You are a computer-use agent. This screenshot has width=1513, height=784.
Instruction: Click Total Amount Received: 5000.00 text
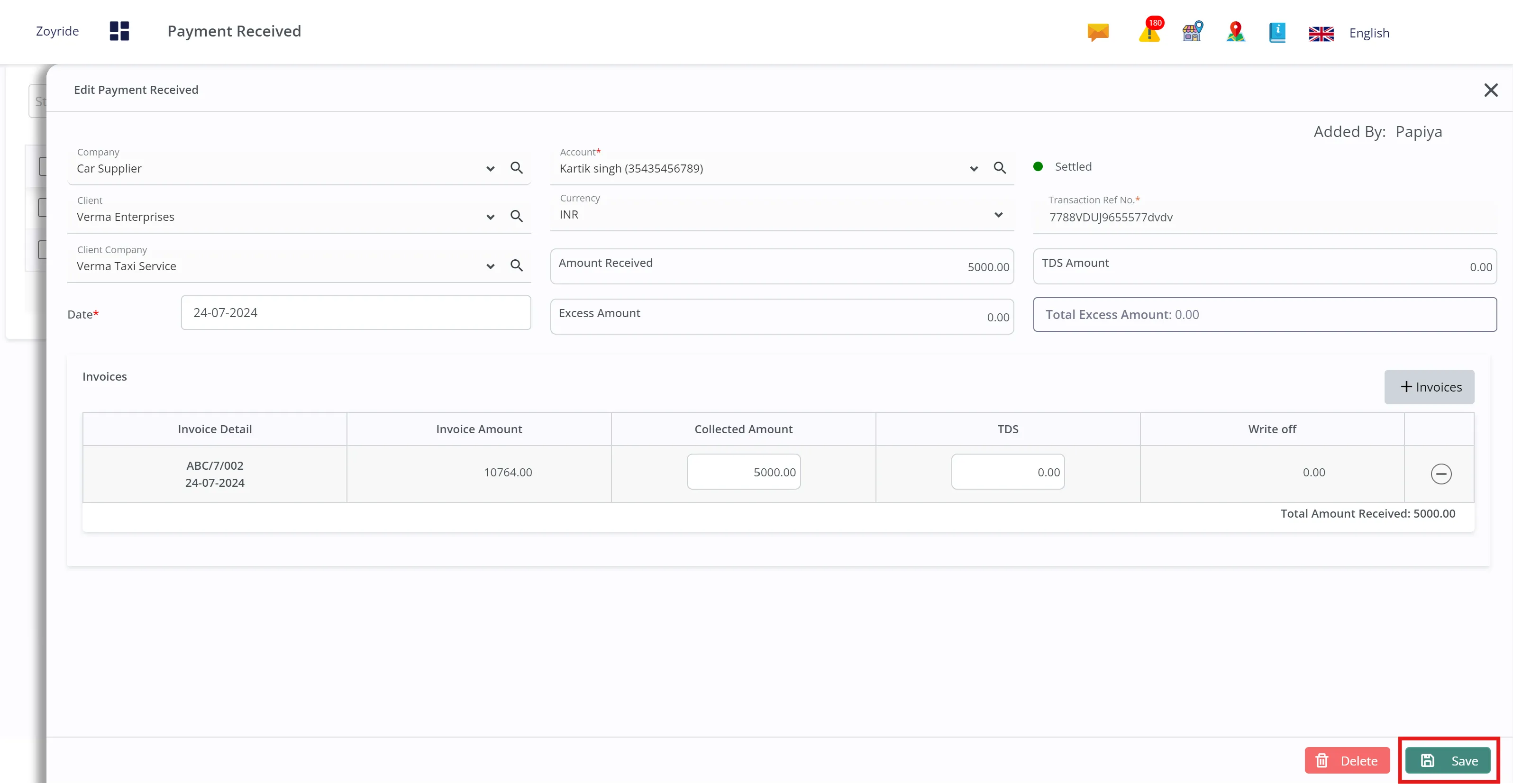click(1368, 514)
